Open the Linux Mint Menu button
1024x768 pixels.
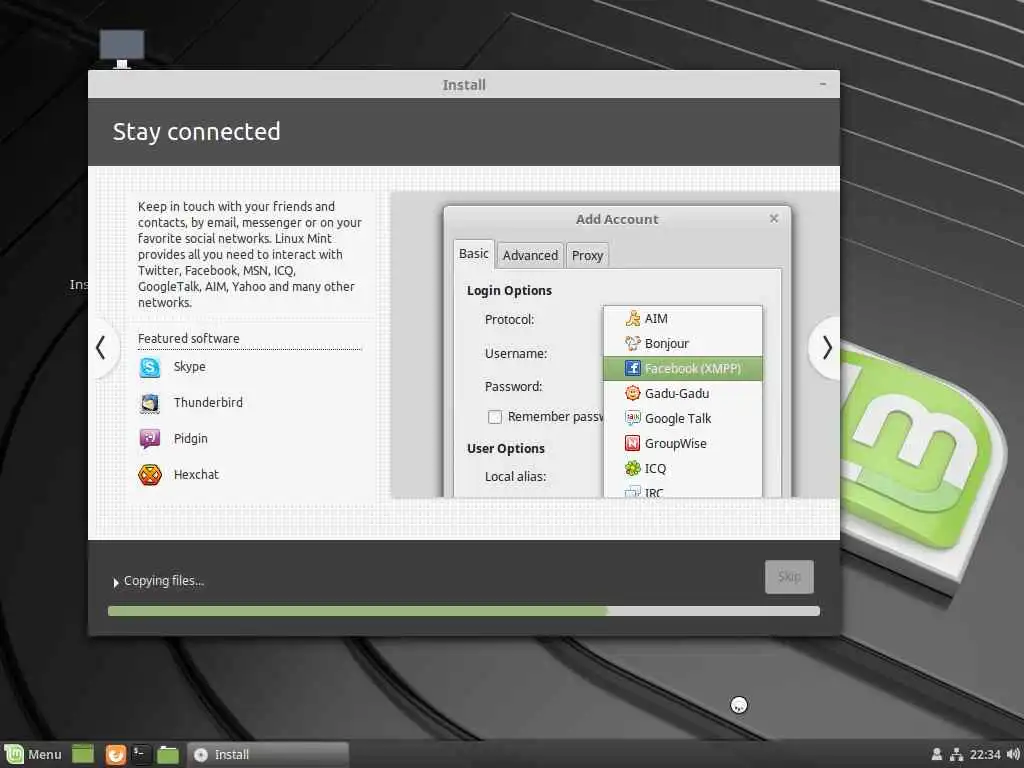point(33,754)
